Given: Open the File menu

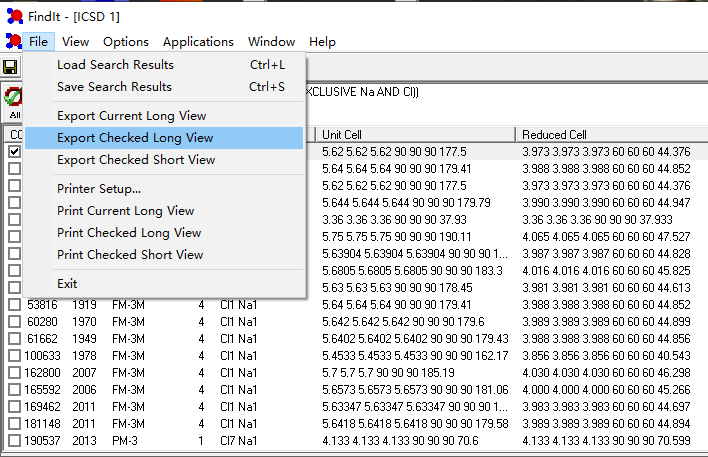Looking at the screenshot, I should tap(38, 42).
